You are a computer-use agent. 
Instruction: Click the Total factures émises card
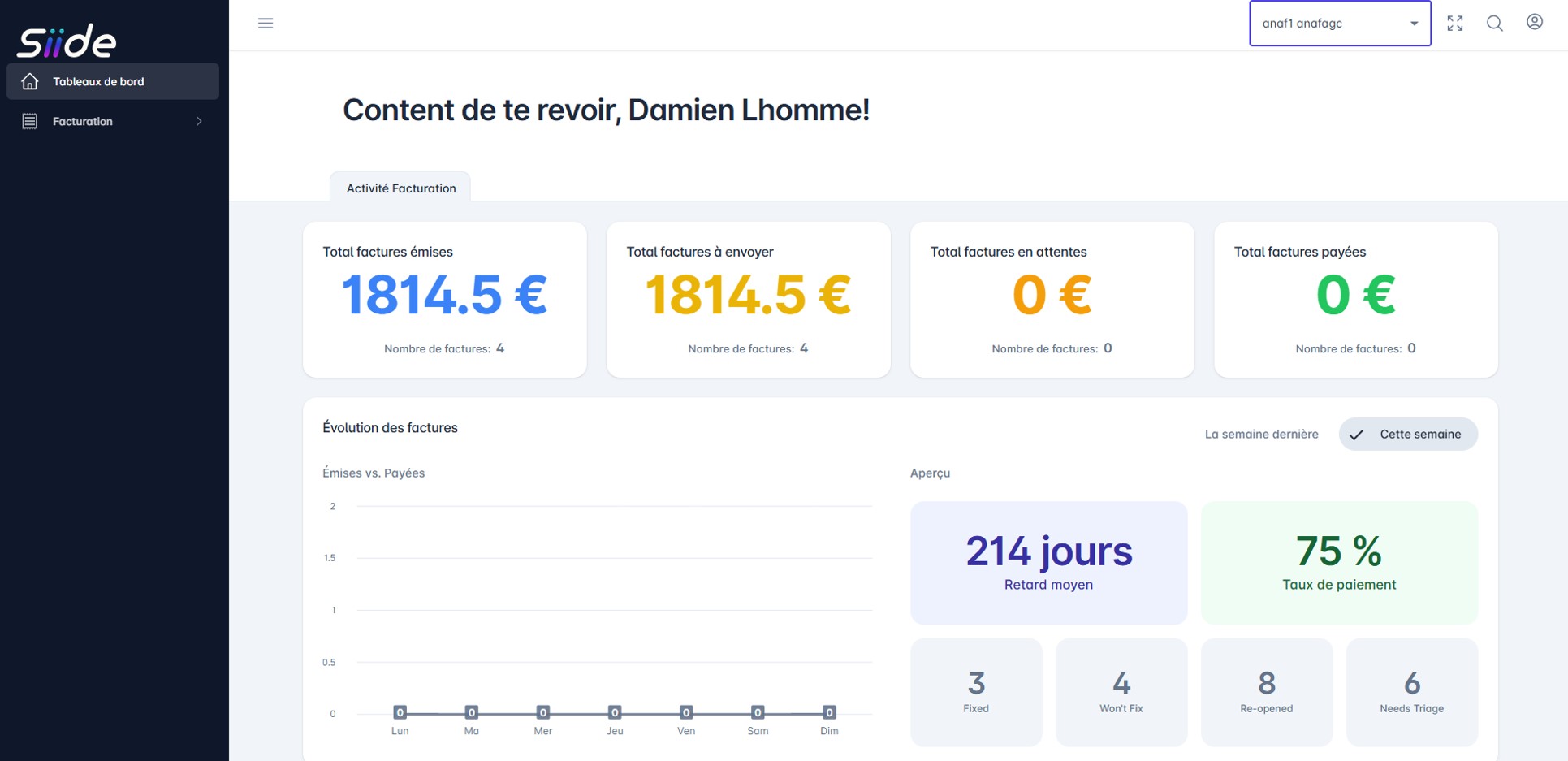tap(444, 299)
